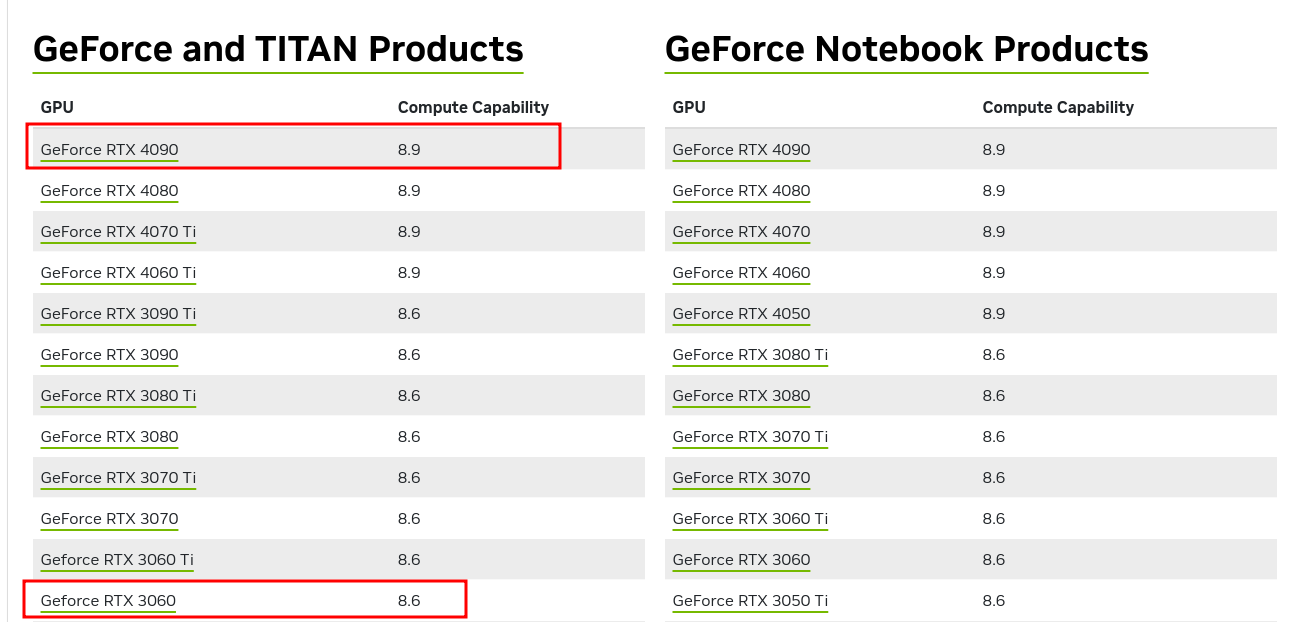Image resolution: width=1293 pixels, height=622 pixels.
Task: Open the GeForce RTX 3090 Ti link
Action: click(x=118, y=314)
